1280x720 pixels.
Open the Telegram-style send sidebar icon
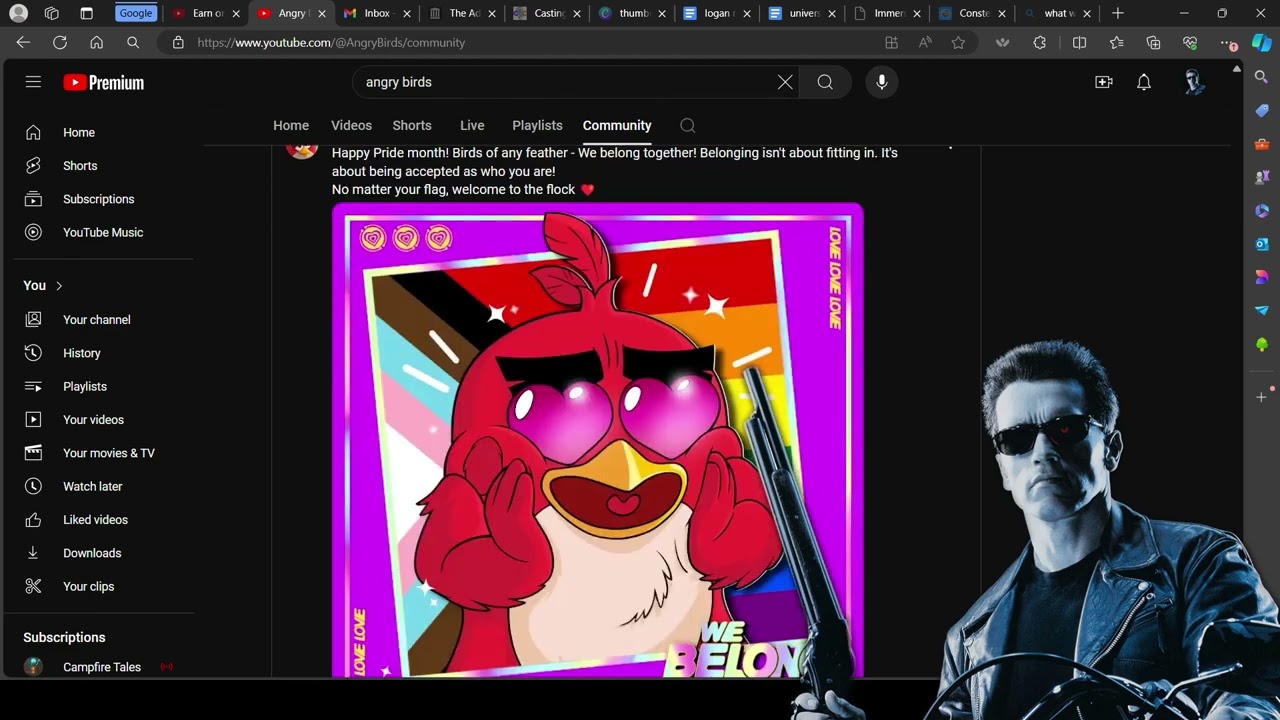click(x=1262, y=311)
